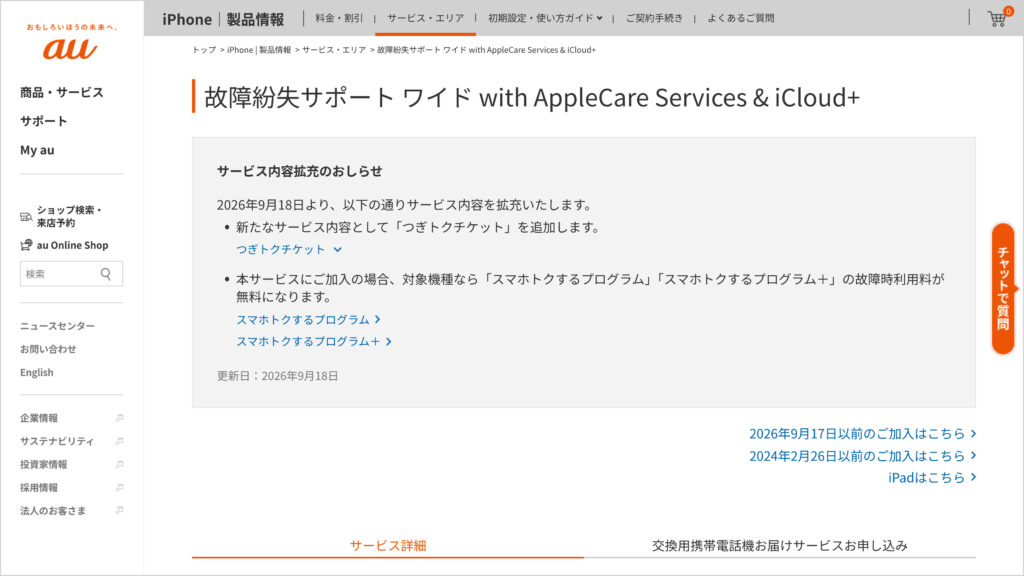
Task: Open ニュースセンター link
Action: 57,326
